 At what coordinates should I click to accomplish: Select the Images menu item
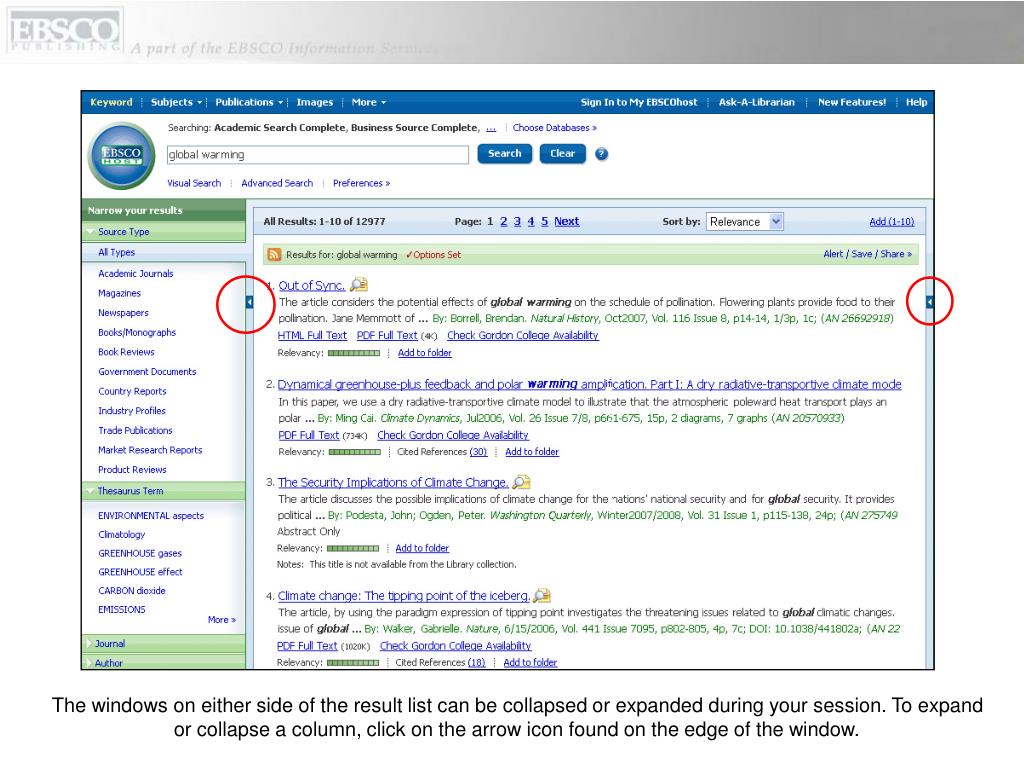315,102
